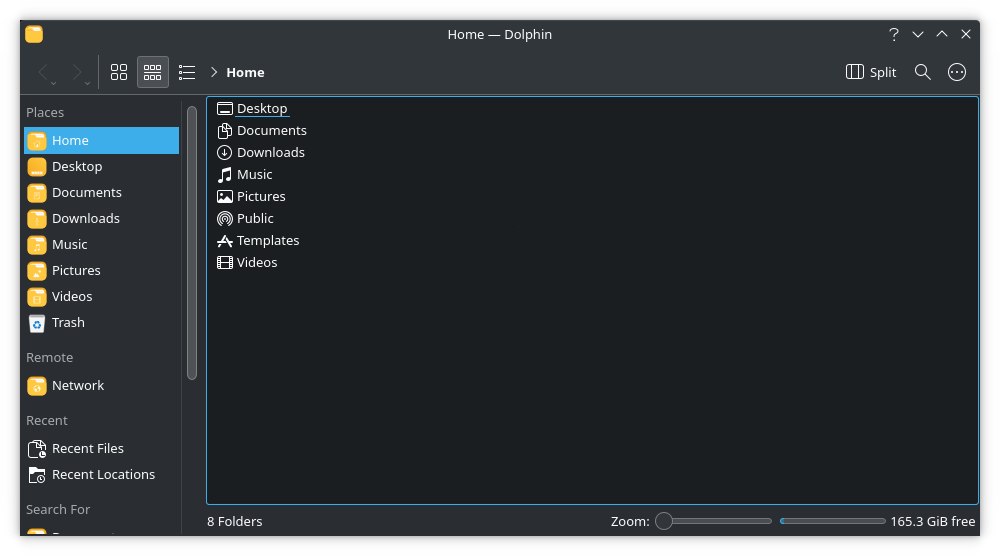Click the 8 Folders status bar text
This screenshot has height=556, width=1000.
pyautogui.click(x=235, y=522)
